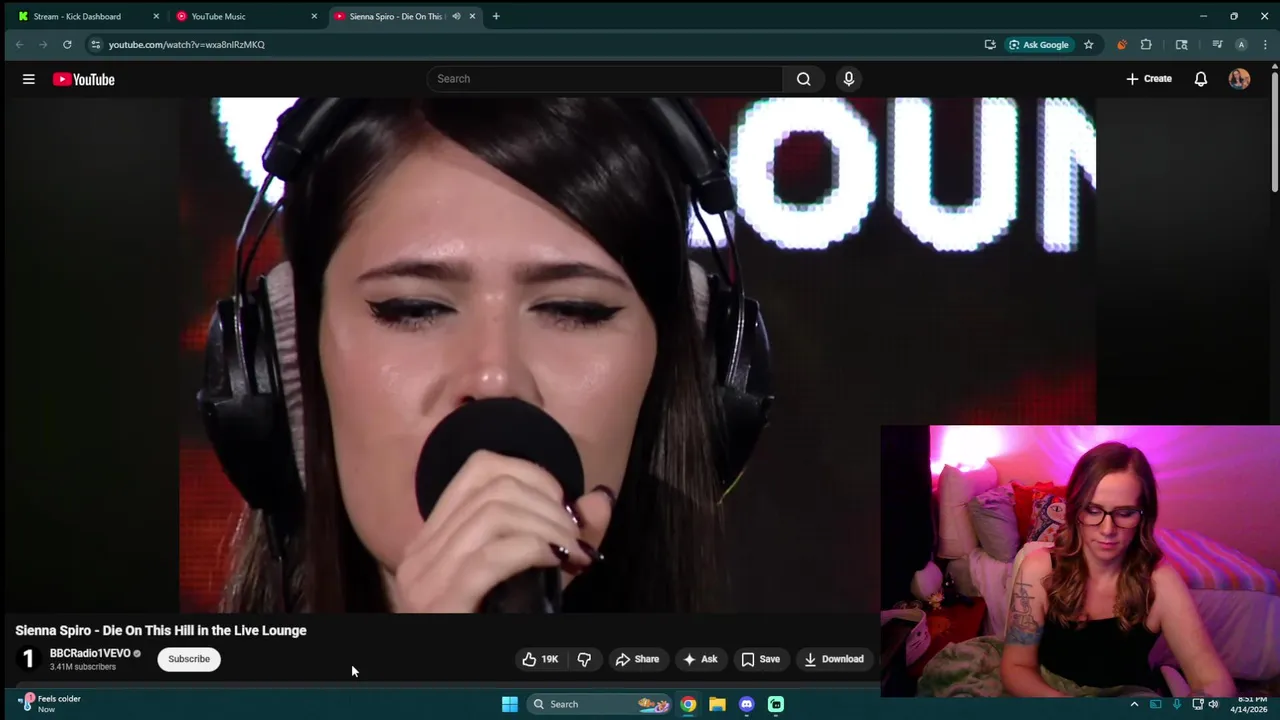The image size is (1280, 720).
Task: Subscribe to BBCRadio1VEVO
Action: click(189, 659)
